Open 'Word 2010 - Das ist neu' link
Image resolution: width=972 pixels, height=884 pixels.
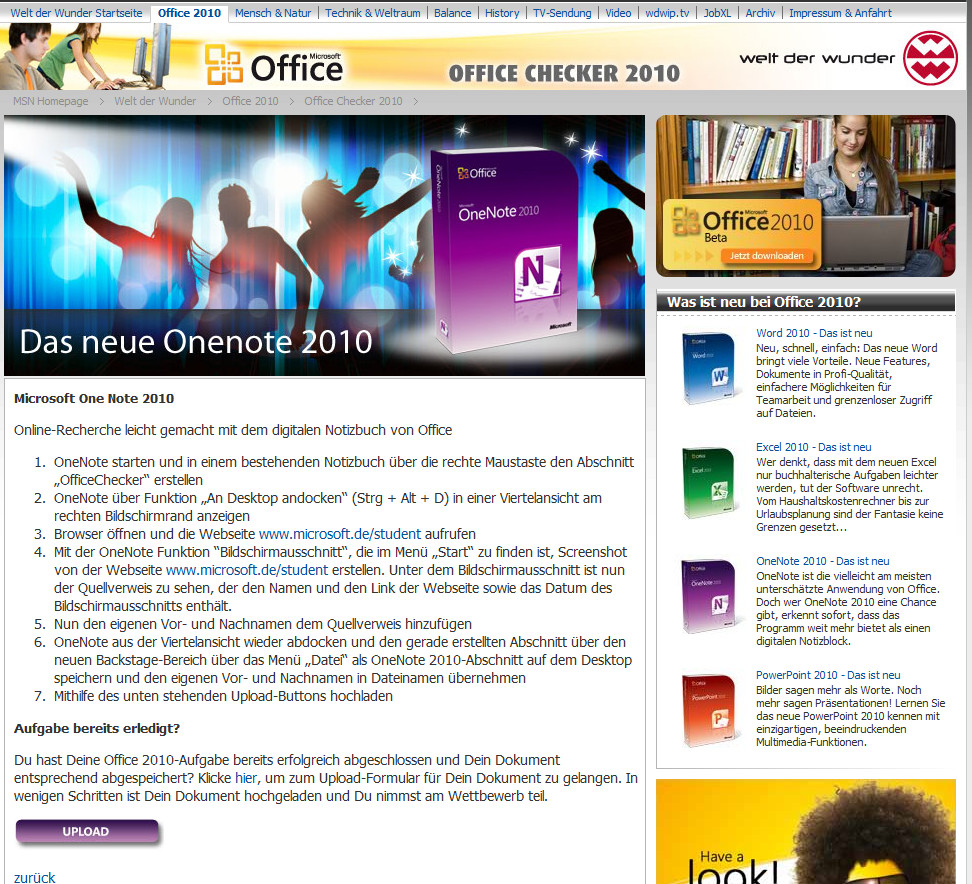coord(814,333)
